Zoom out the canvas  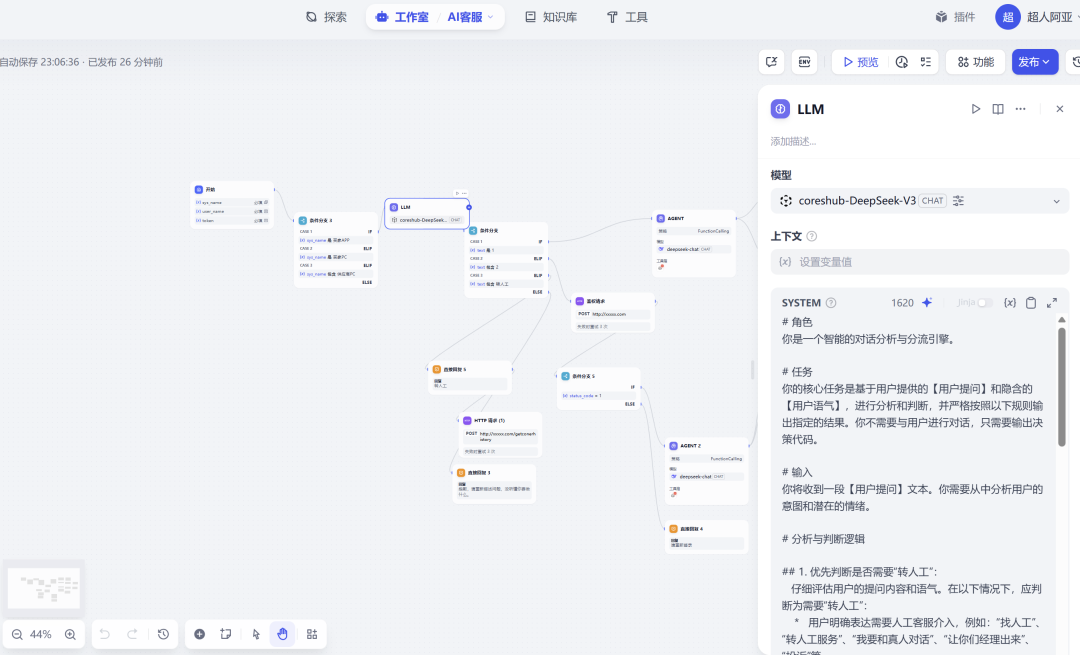tap(17, 634)
